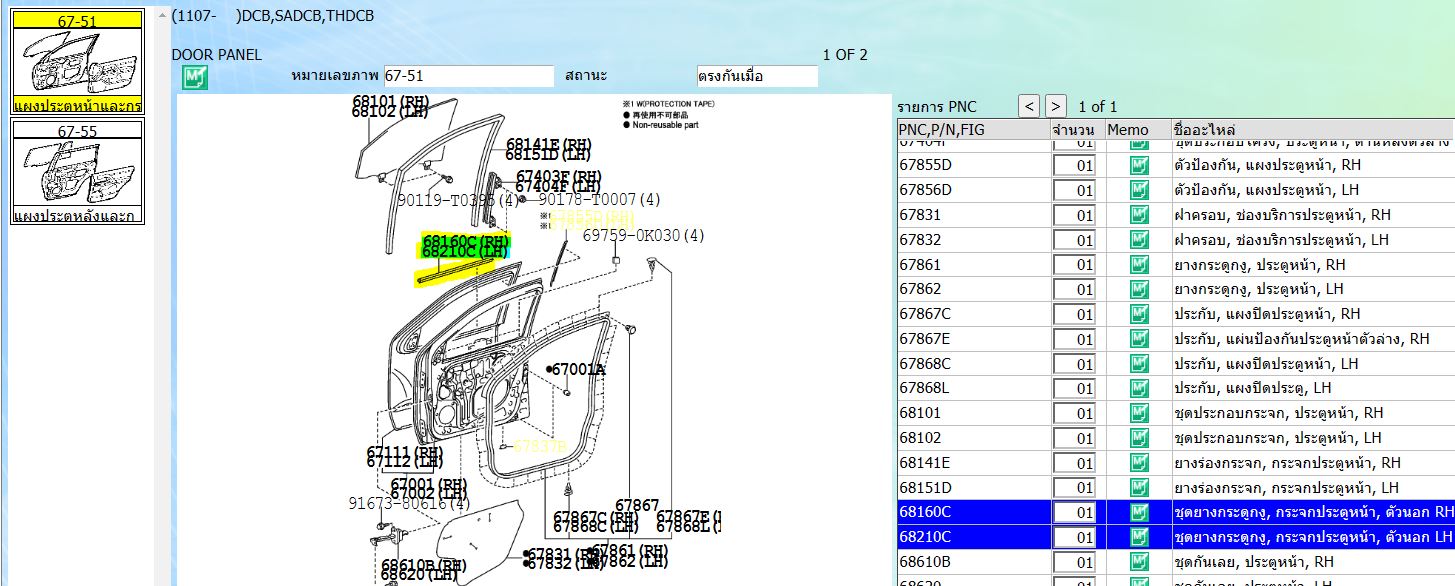Open the 67-55 rear door figure thumbnail
The height and width of the screenshot is (586, 1455).
[x=77, y=172]
